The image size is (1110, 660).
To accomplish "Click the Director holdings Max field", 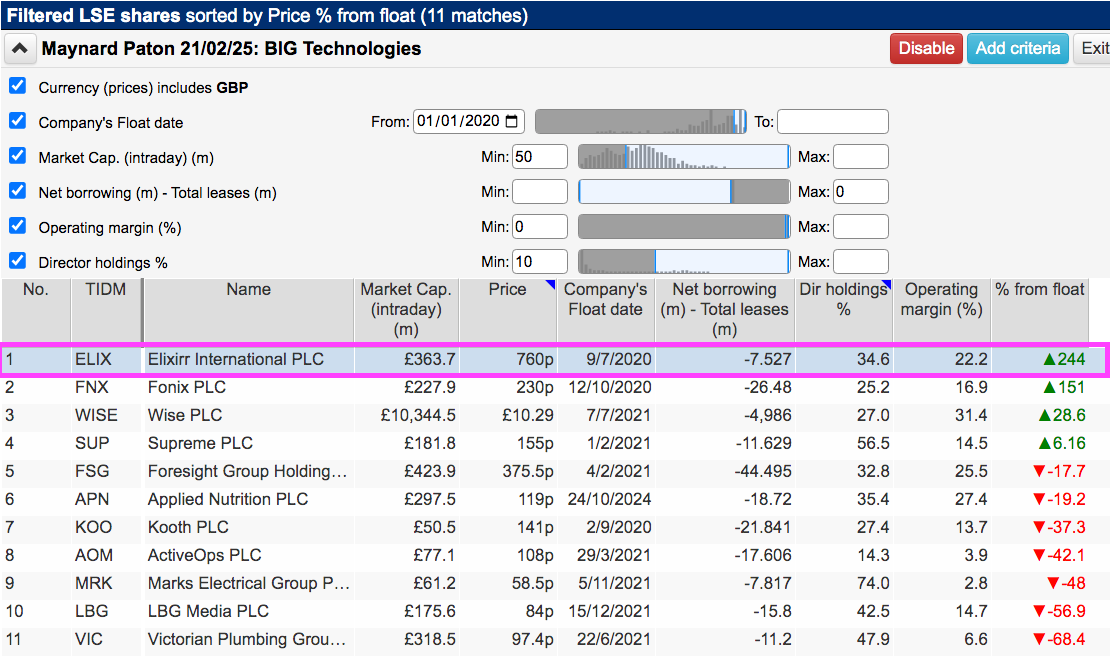I will (861, 262).
